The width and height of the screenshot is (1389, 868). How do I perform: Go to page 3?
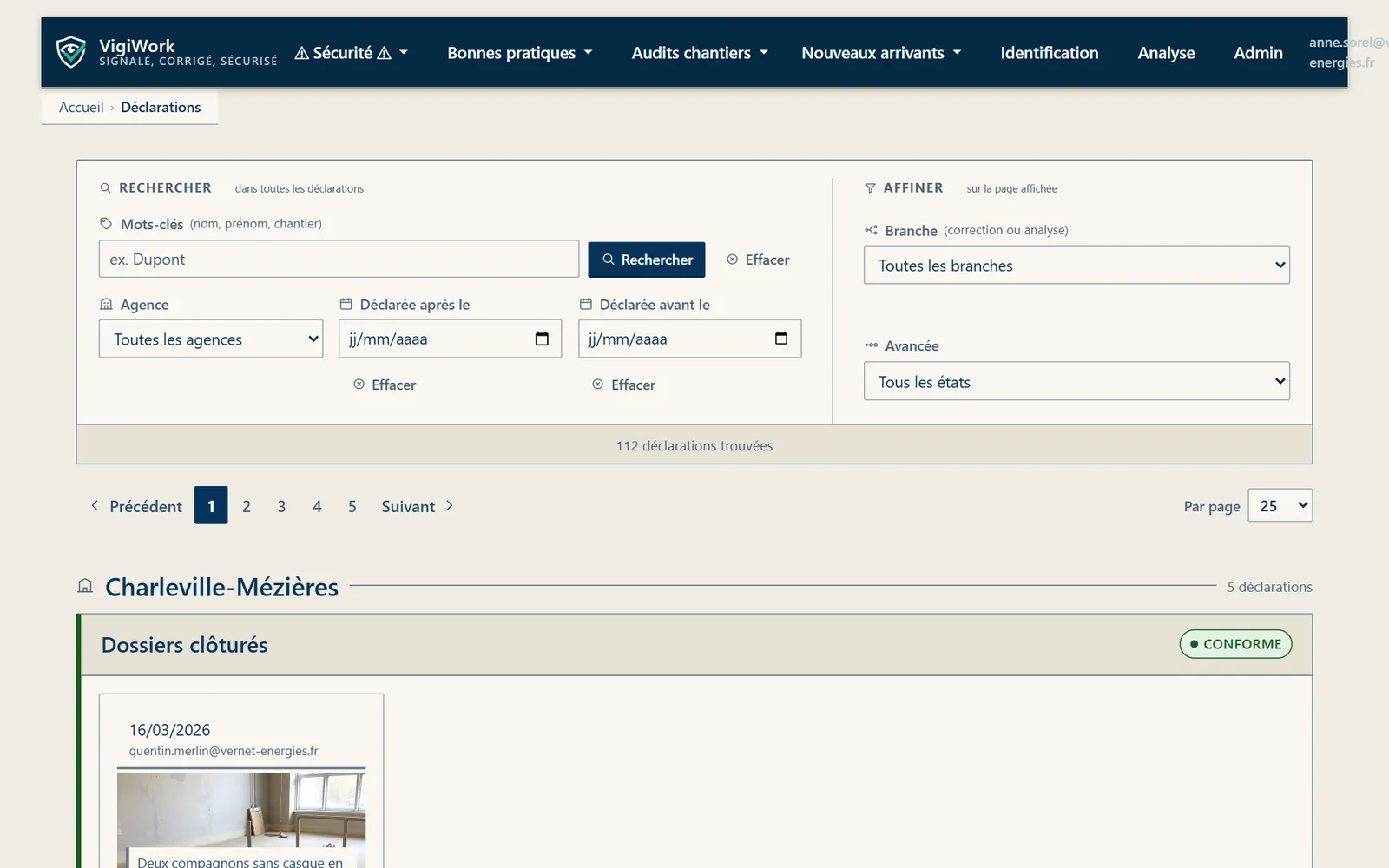(281, 506)
